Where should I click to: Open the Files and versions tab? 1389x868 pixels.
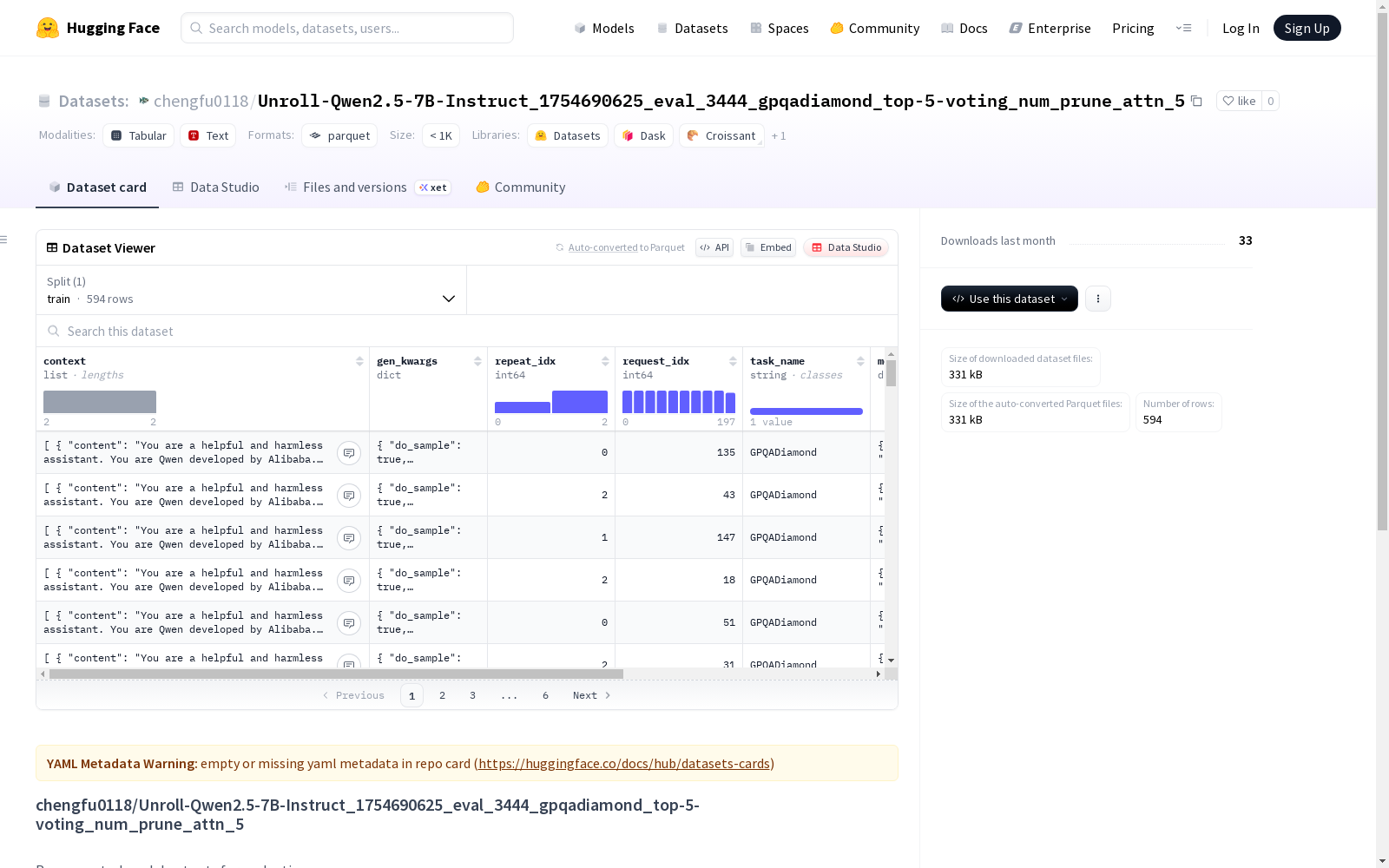click(x=367, y=187)
